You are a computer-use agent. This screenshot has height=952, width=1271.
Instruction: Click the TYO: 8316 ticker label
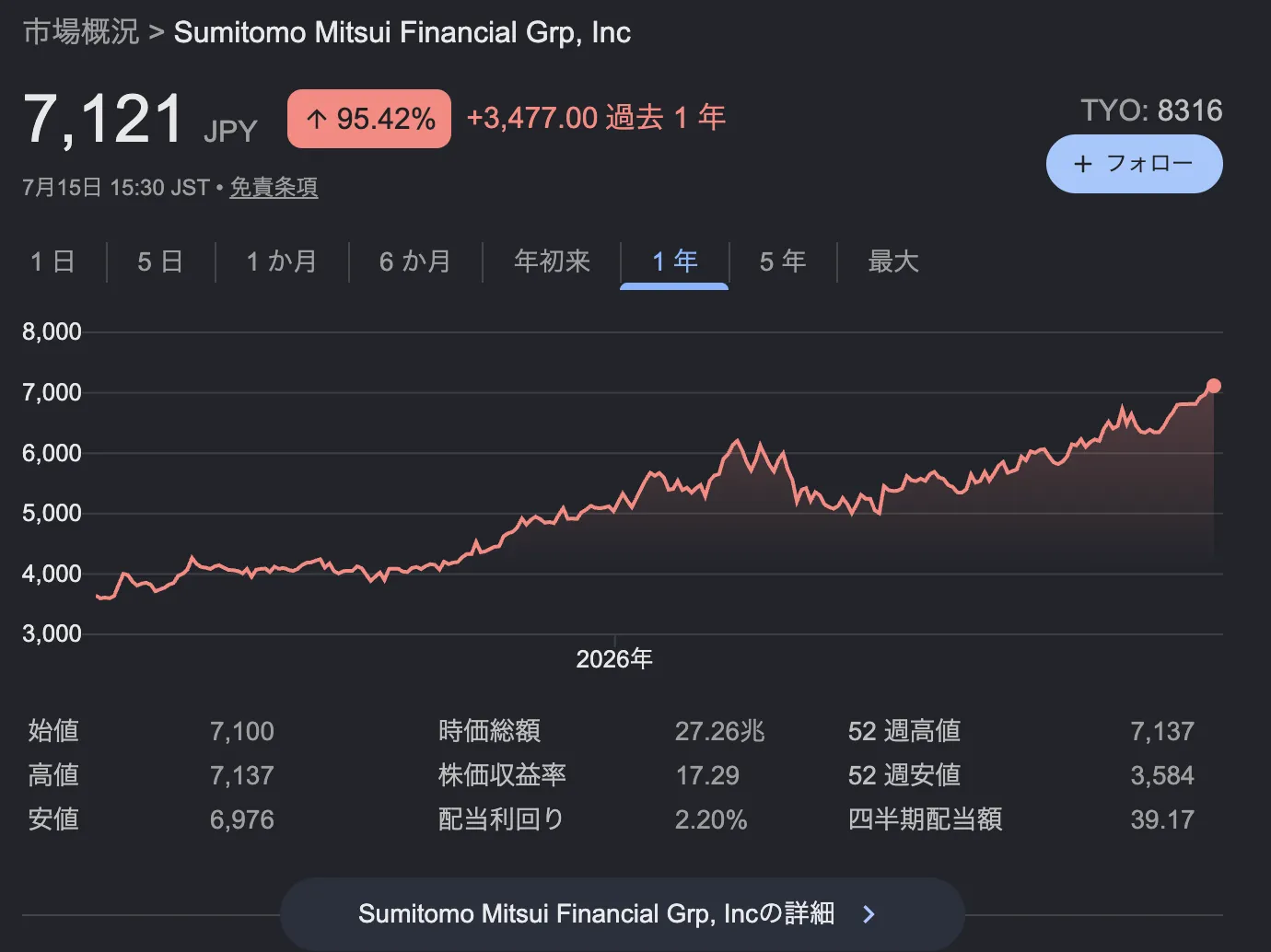1151,110
